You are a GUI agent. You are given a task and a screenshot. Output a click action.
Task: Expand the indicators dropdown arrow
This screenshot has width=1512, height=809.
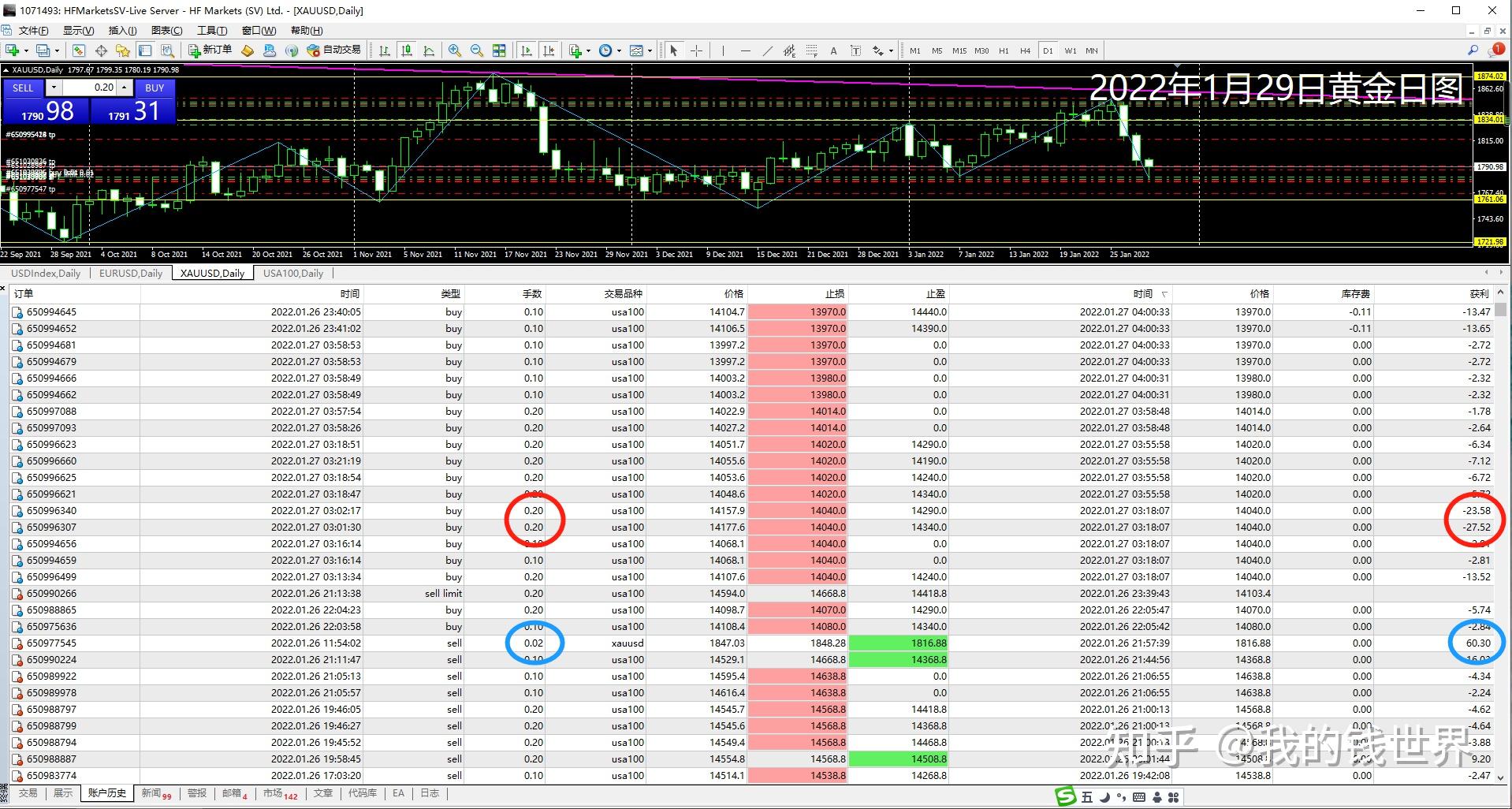(588, 50)
